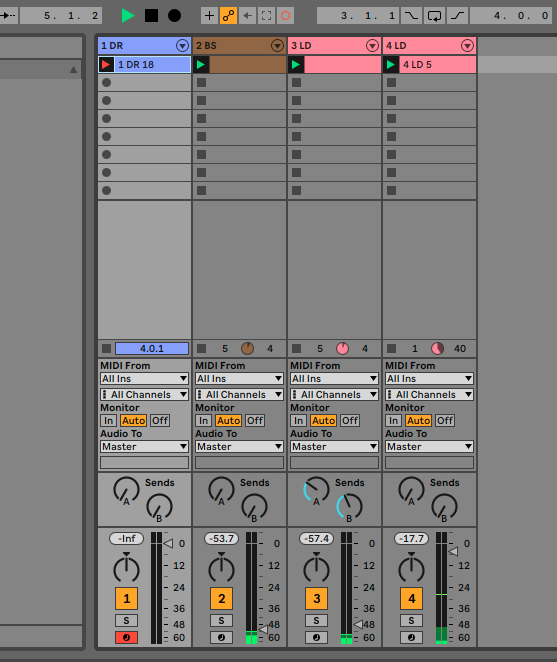Viewport: 557px width, 662px height.
Task: Toggle Track Activator 4 on LD track
Action: (x=411, y=598)
